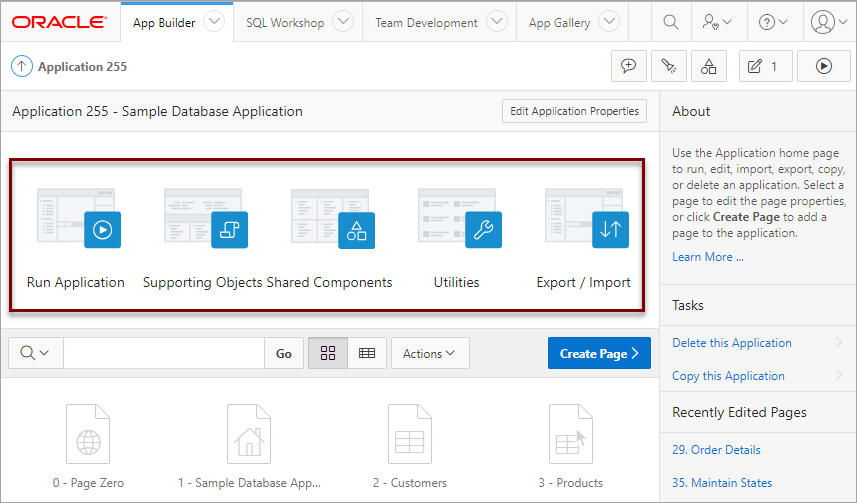Open the Run Application icon
857x503 pixels.
[x=79, y=218]
